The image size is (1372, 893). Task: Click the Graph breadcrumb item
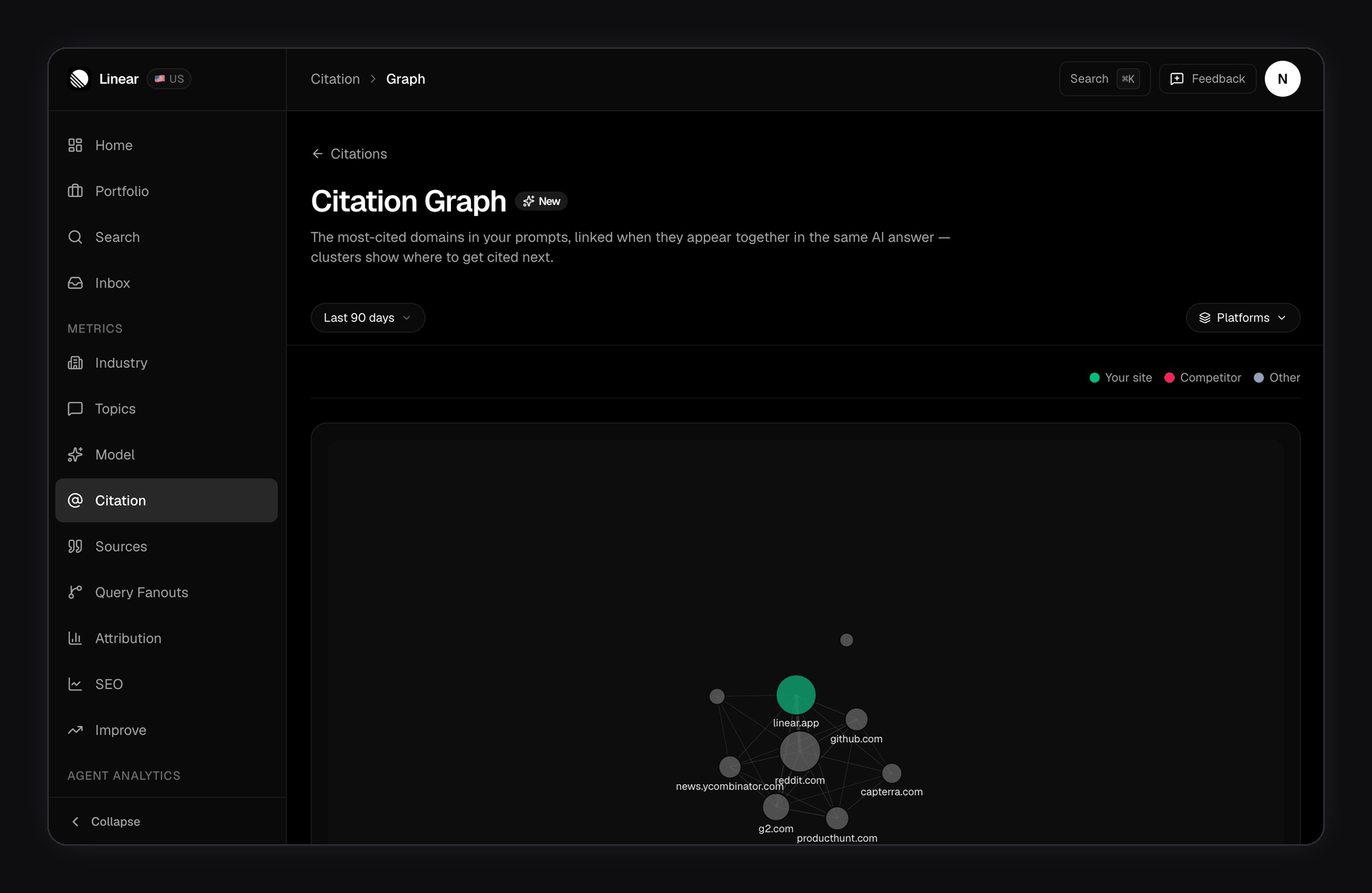coord(405,79)
